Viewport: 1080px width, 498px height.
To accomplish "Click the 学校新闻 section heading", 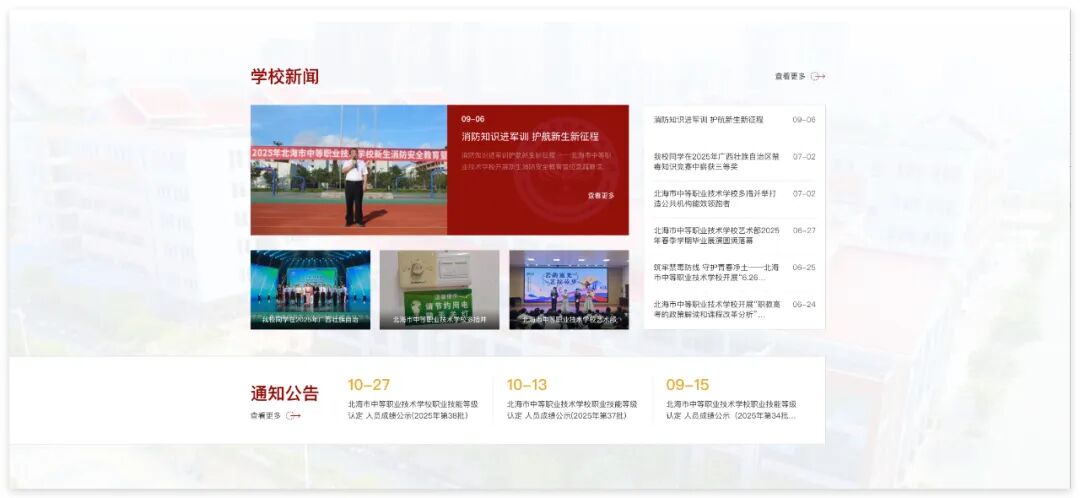I will pyautogui.click(x=285, y=77).
